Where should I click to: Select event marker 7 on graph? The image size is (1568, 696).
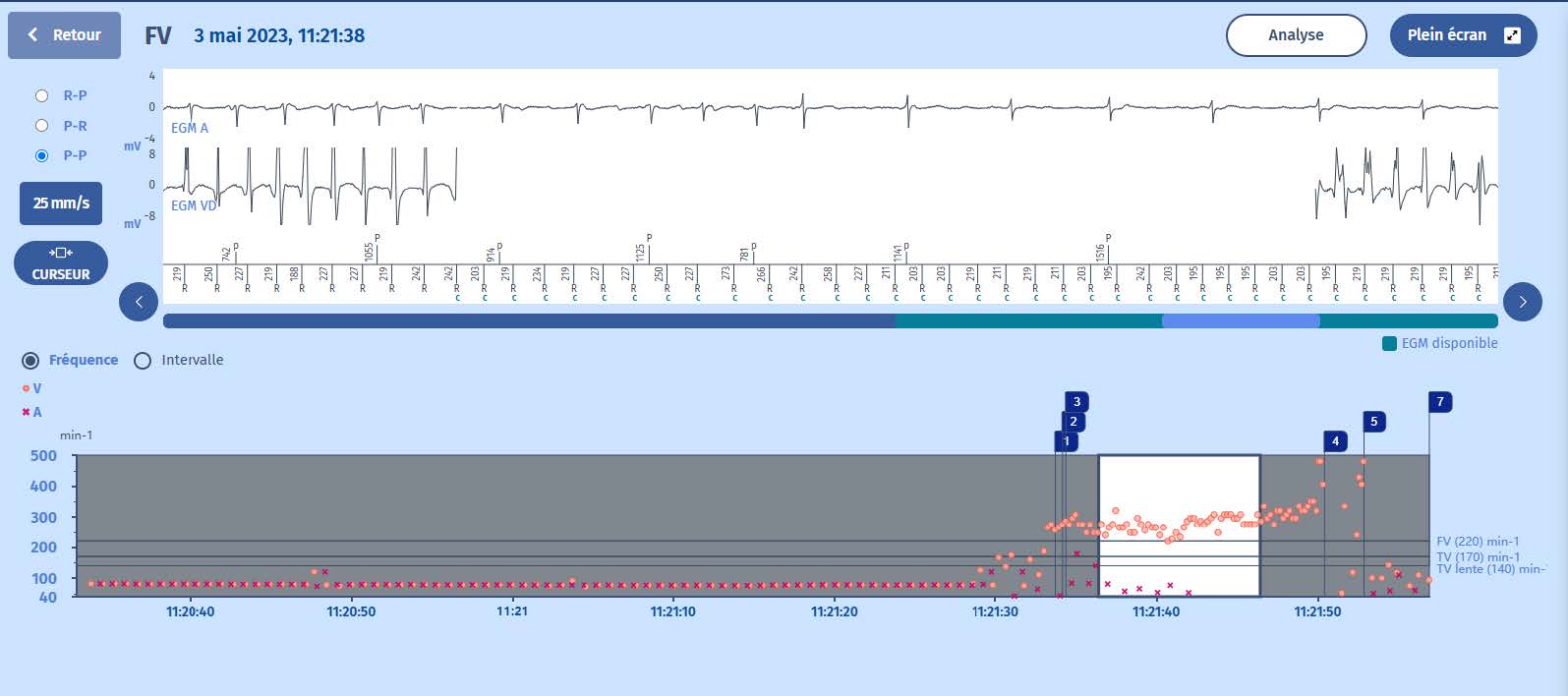pyautogui.click(x=1440, y=401)
